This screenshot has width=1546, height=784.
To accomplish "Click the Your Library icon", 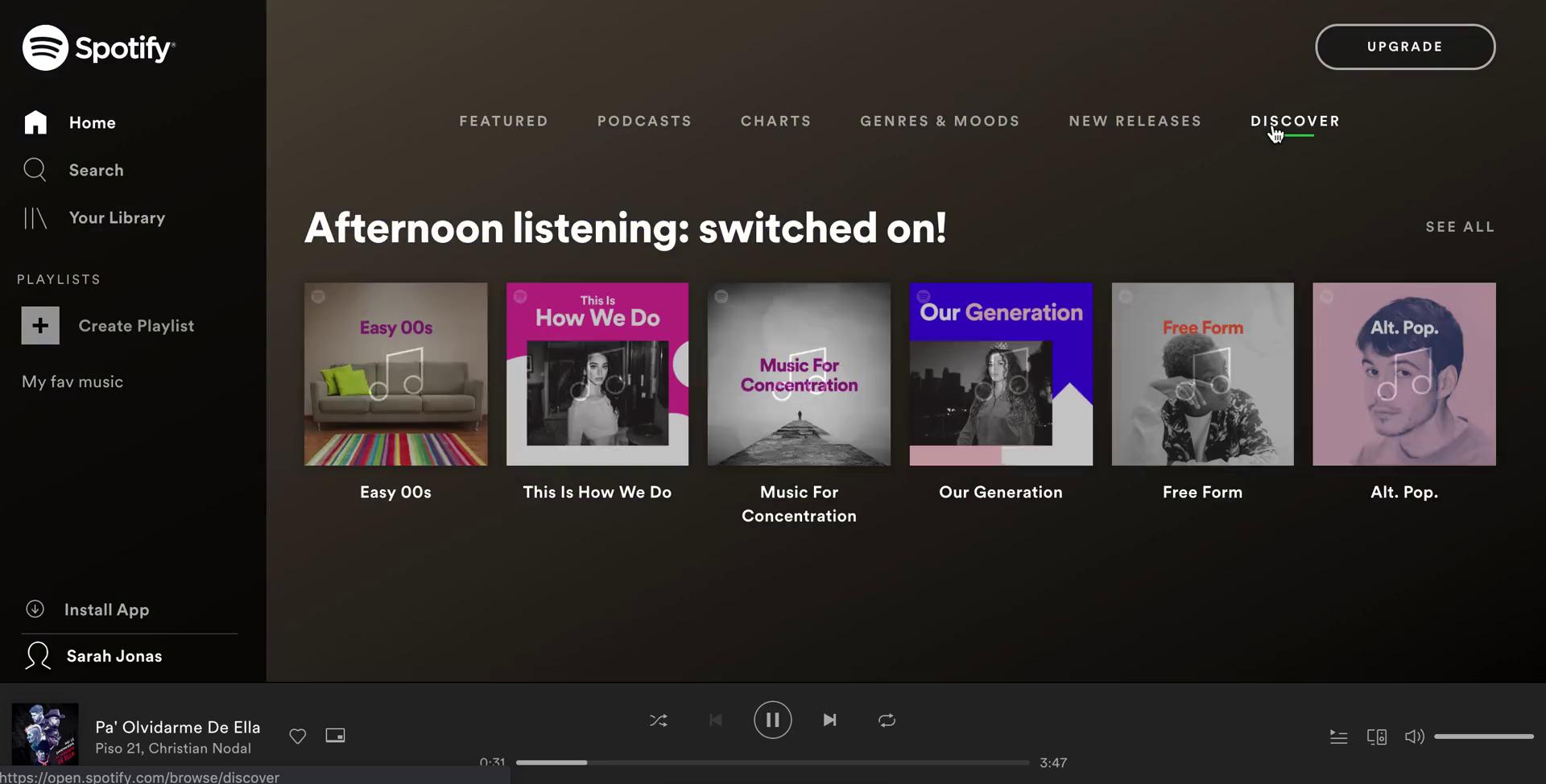I will [x=35, y=217].
